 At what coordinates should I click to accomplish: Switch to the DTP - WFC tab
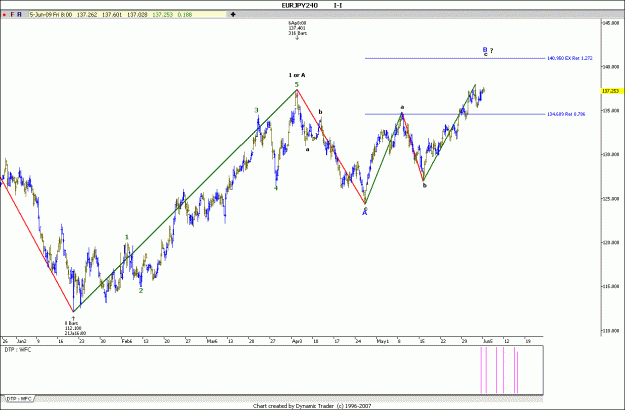coord(20,398)
